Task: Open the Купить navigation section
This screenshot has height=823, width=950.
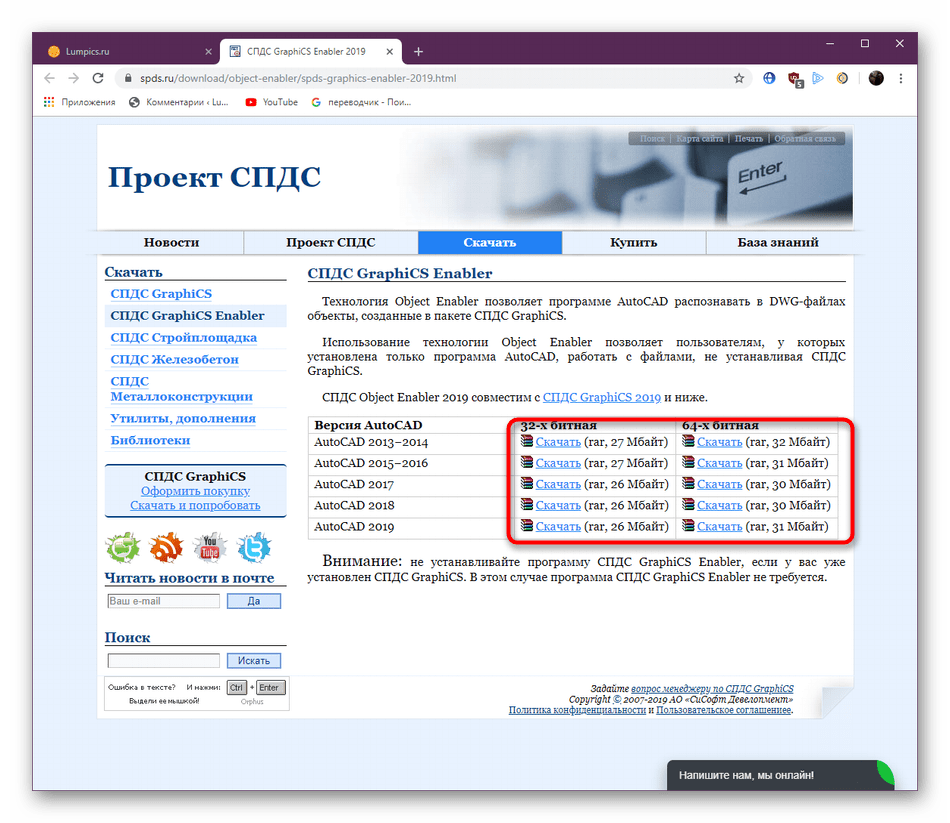Action: point(634,242)
